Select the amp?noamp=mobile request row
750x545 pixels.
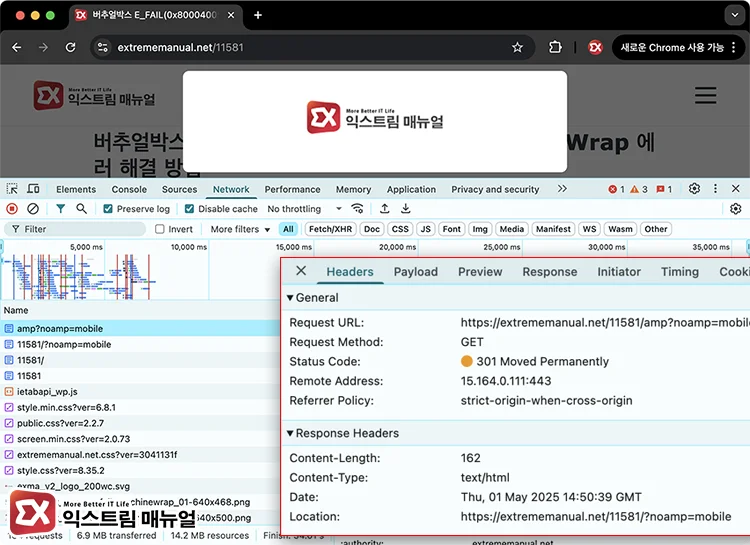(140, 328)
